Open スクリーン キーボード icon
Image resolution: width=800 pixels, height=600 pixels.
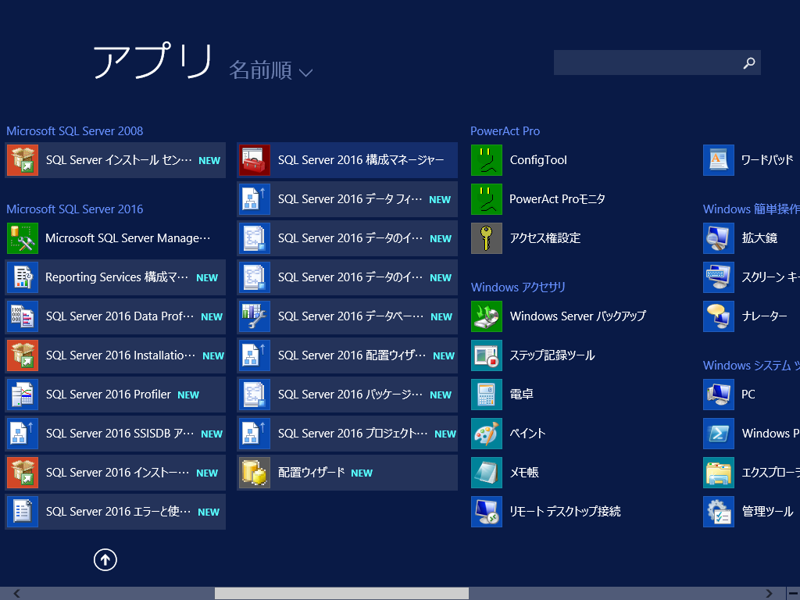click(x=719, y=278)
